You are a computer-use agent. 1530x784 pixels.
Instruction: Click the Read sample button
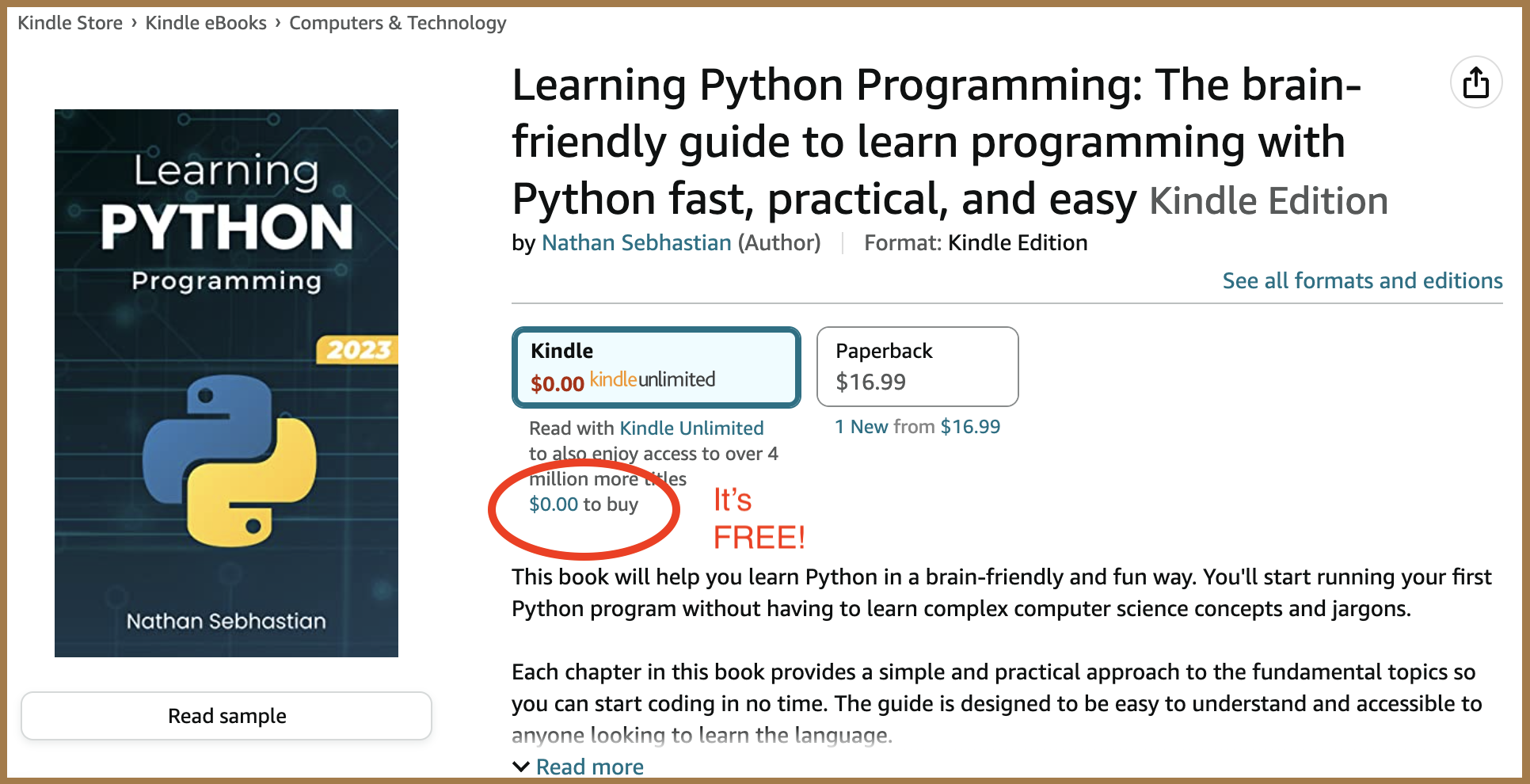pyautogui.click(x=226, y=716)
